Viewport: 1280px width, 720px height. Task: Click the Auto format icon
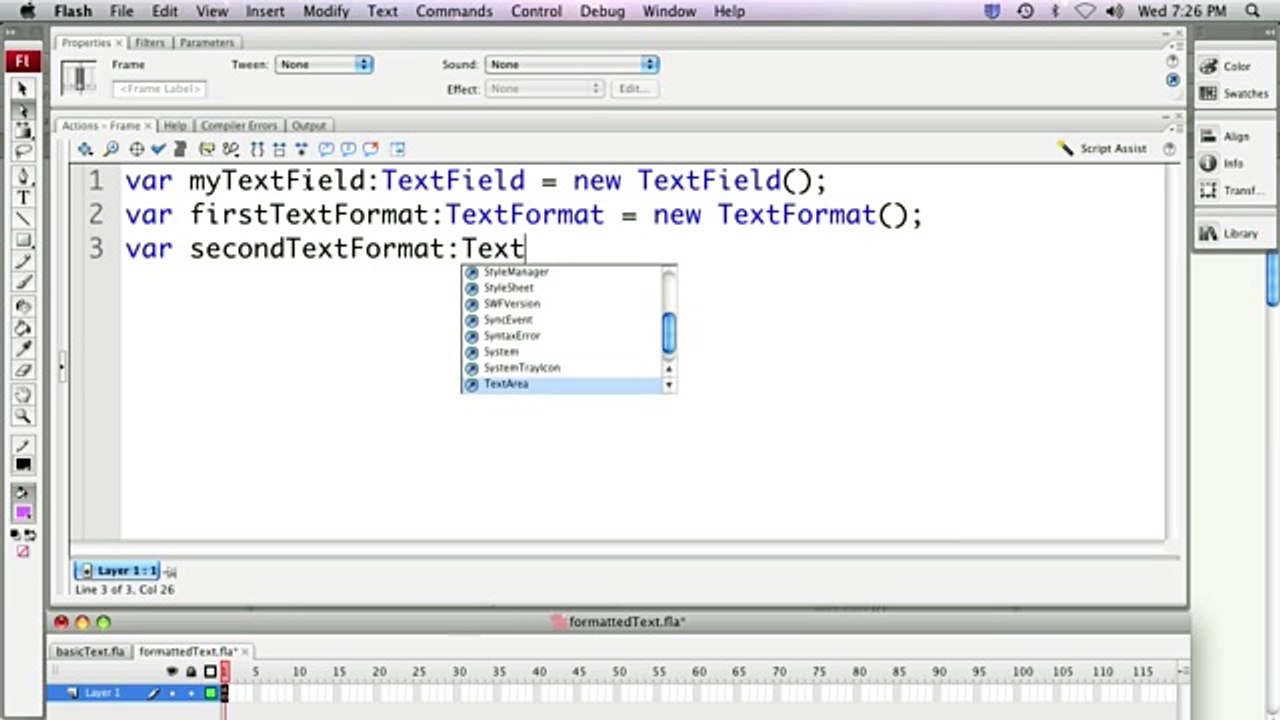[180, 149]
